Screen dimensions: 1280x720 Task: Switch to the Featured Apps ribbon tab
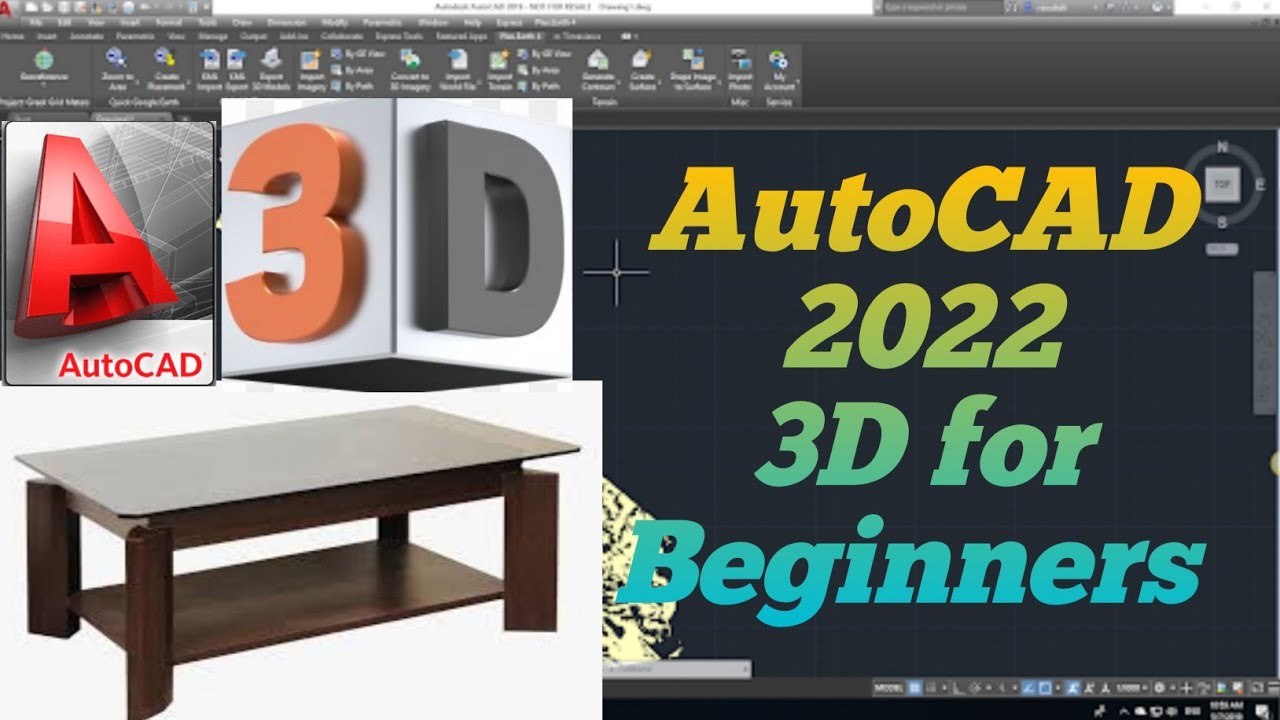tap(460, 35)
